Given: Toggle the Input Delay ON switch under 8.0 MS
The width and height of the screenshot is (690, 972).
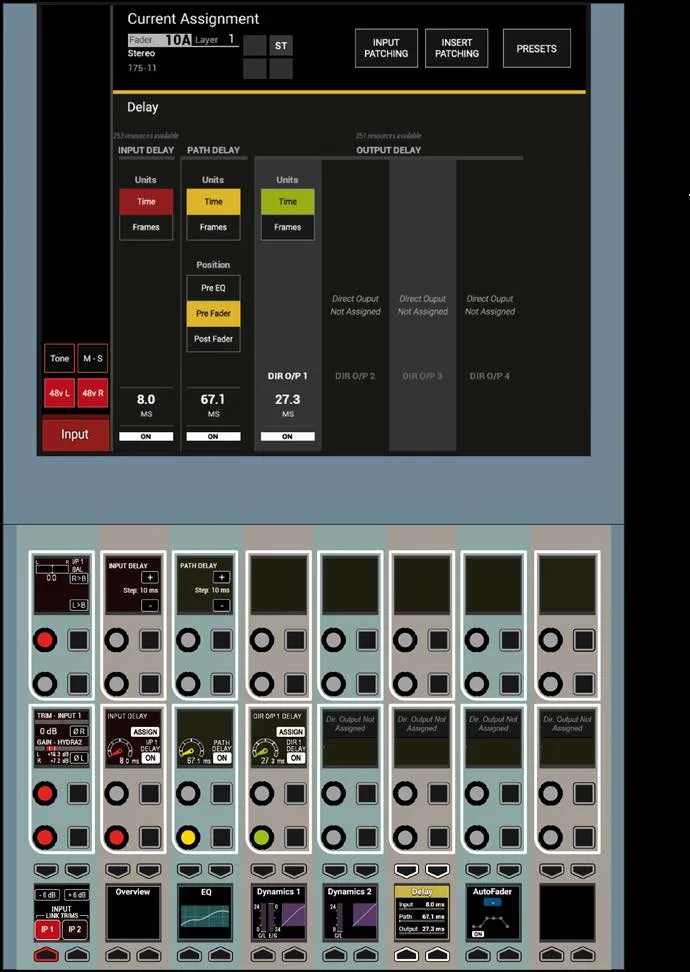Looking at the screenshot, I should (146, 436).
